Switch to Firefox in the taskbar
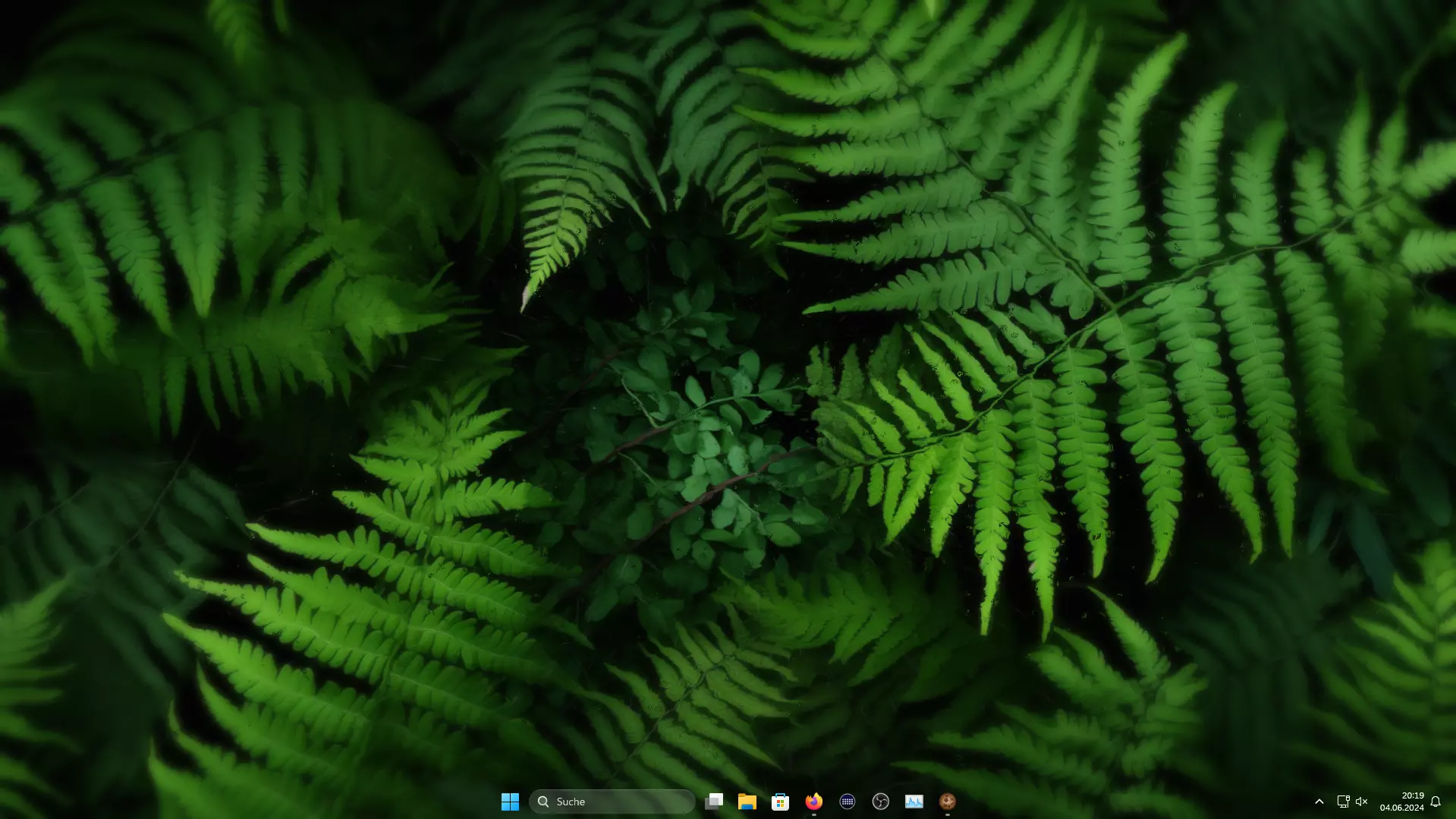This screenshot has width=1456, height=819. coord(813,802)
